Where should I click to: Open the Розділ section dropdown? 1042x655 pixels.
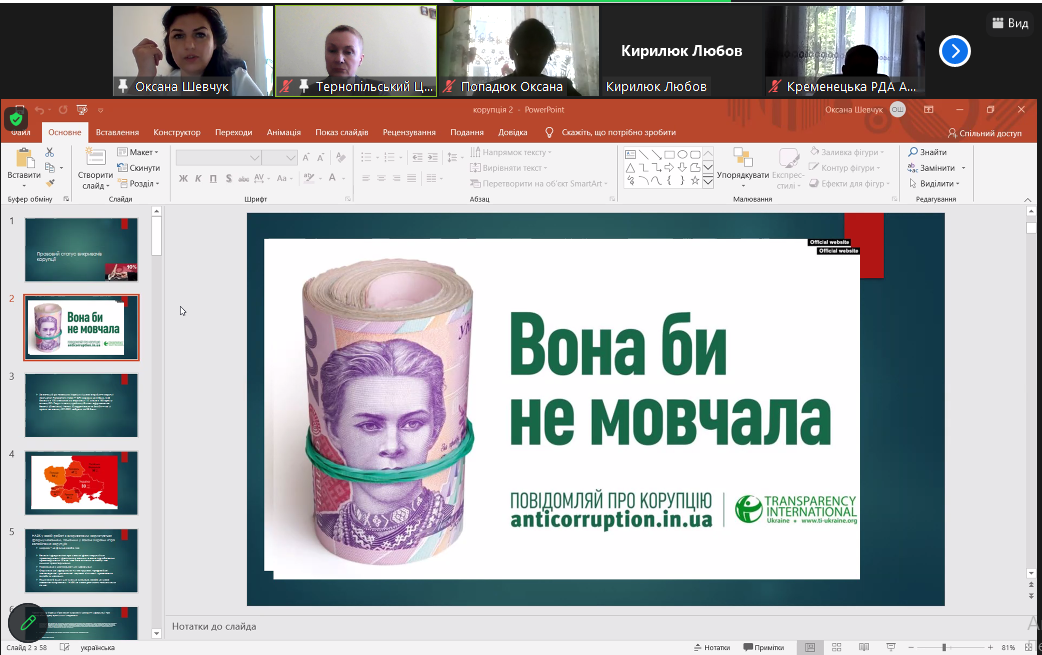138,183
